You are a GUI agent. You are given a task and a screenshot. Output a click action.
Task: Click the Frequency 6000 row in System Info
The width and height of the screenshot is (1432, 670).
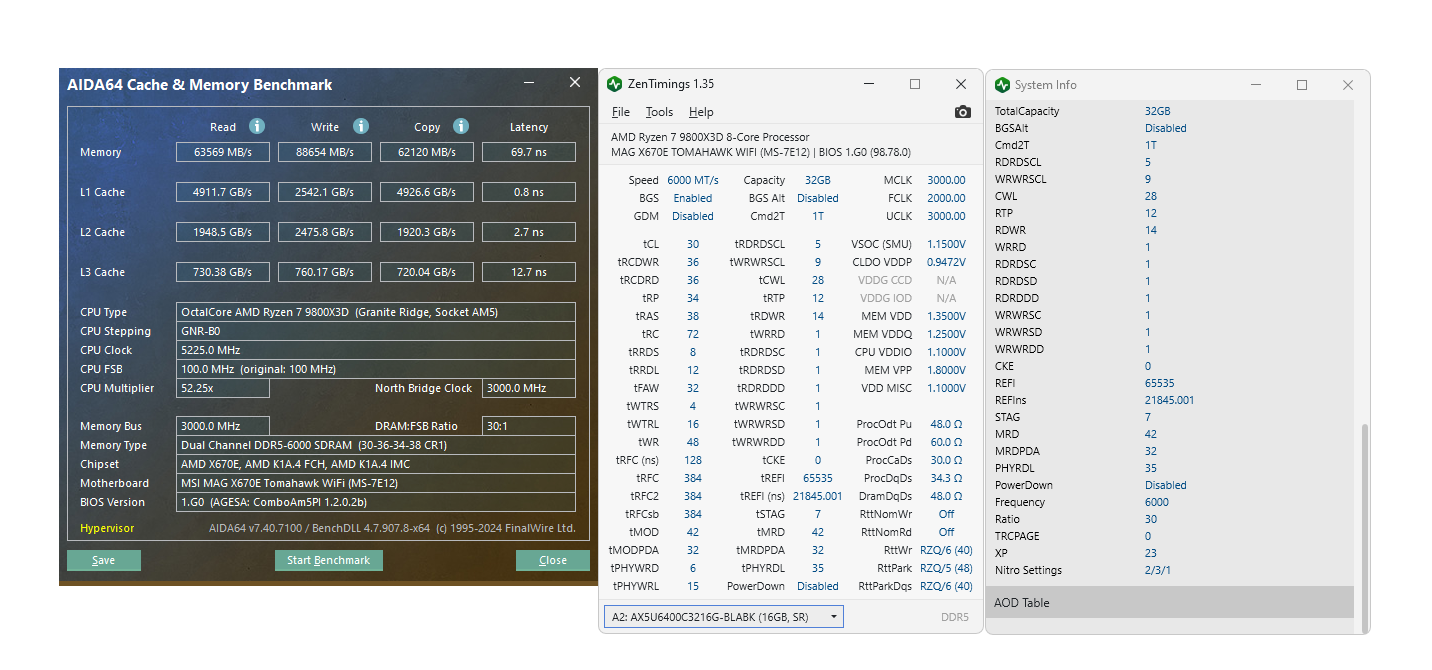coord(1170,502)
